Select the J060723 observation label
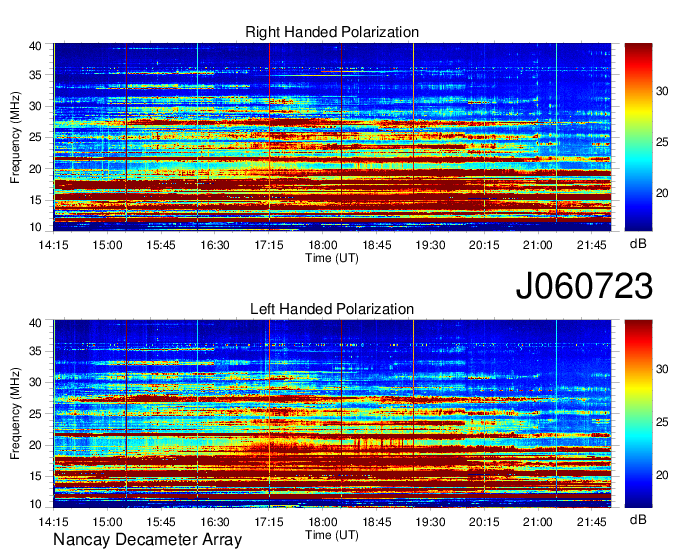 584,286
